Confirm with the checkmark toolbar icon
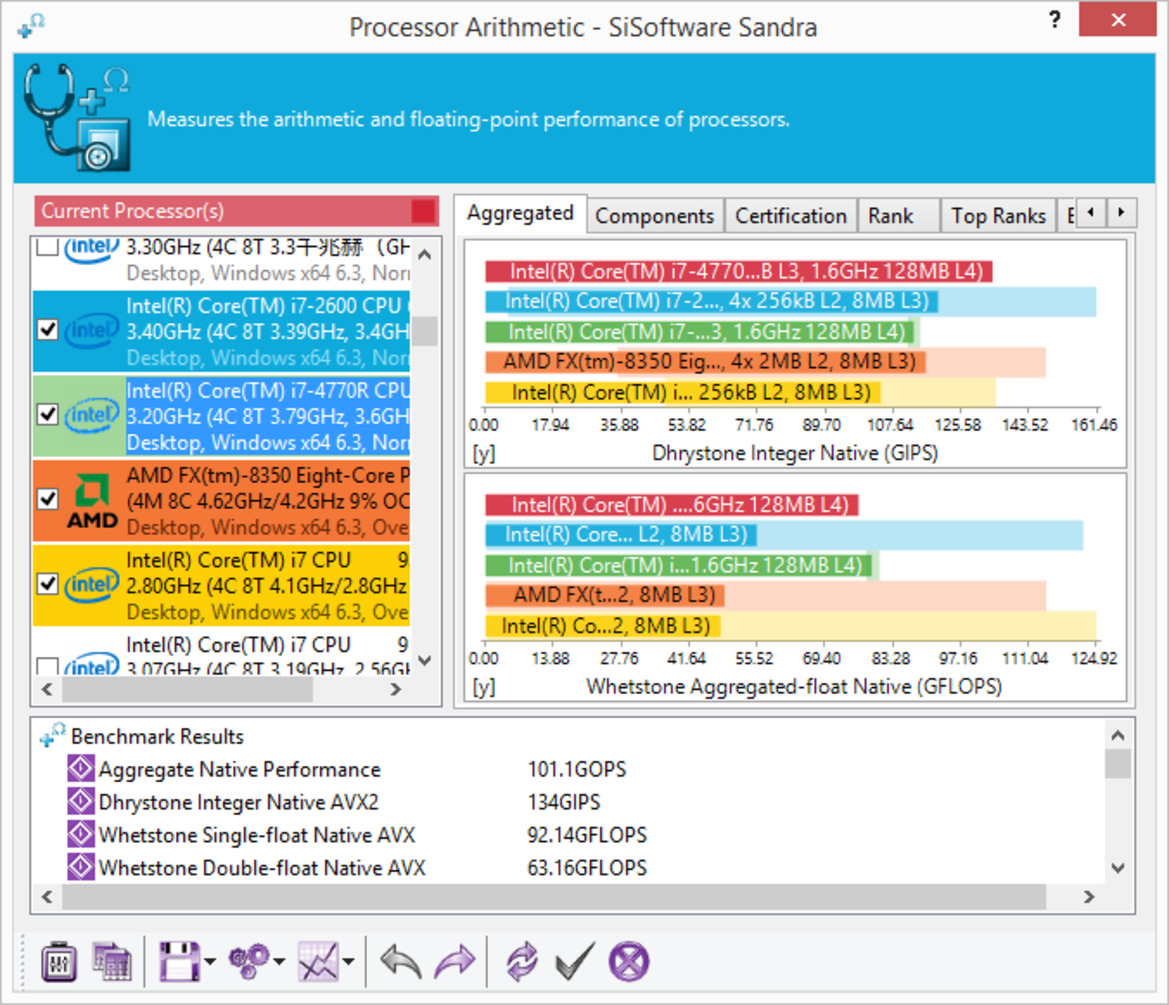The height and width of the screenshot is (1005, 1169). point(575,962)
